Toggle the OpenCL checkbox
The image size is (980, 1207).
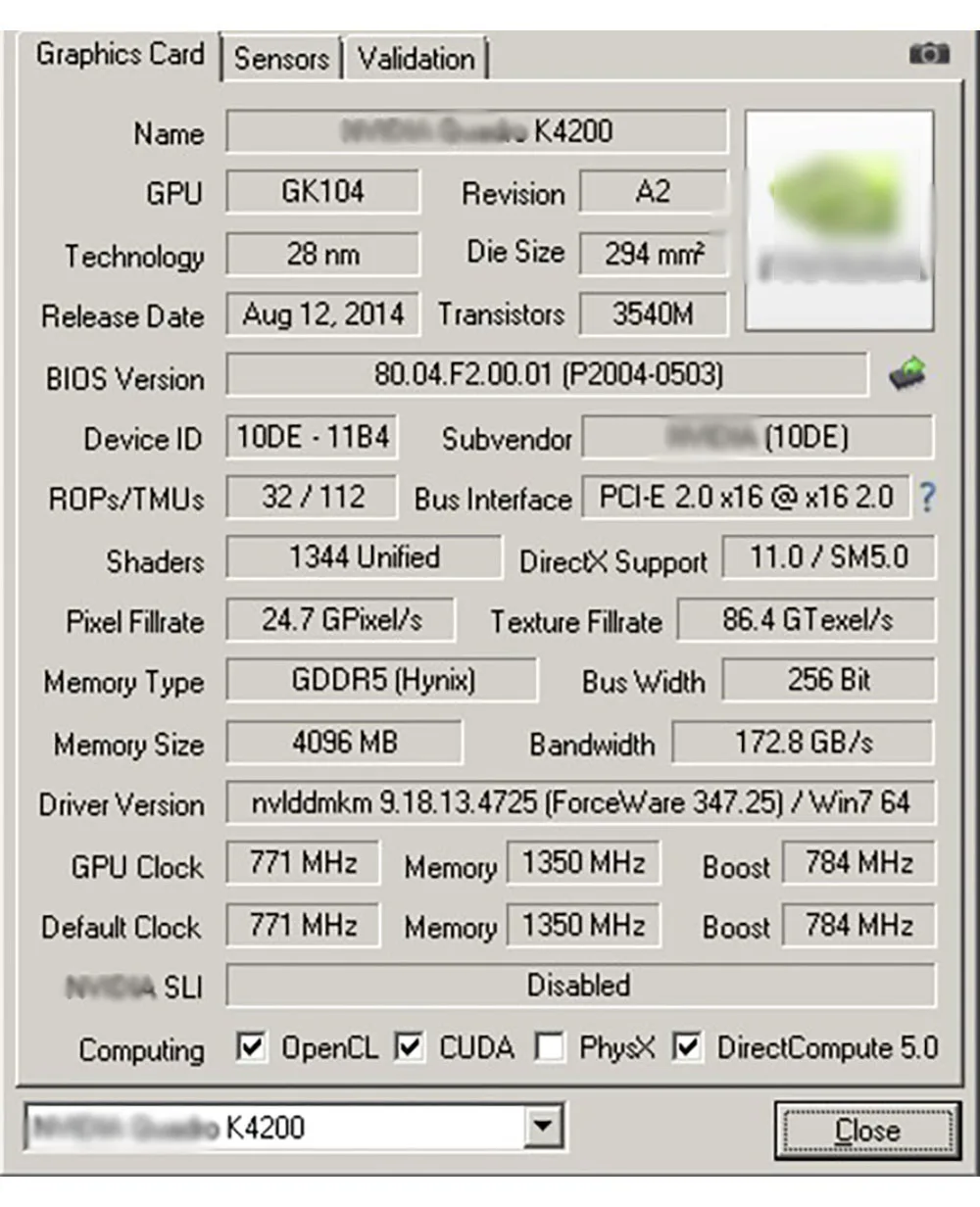tap(252, 1047)
